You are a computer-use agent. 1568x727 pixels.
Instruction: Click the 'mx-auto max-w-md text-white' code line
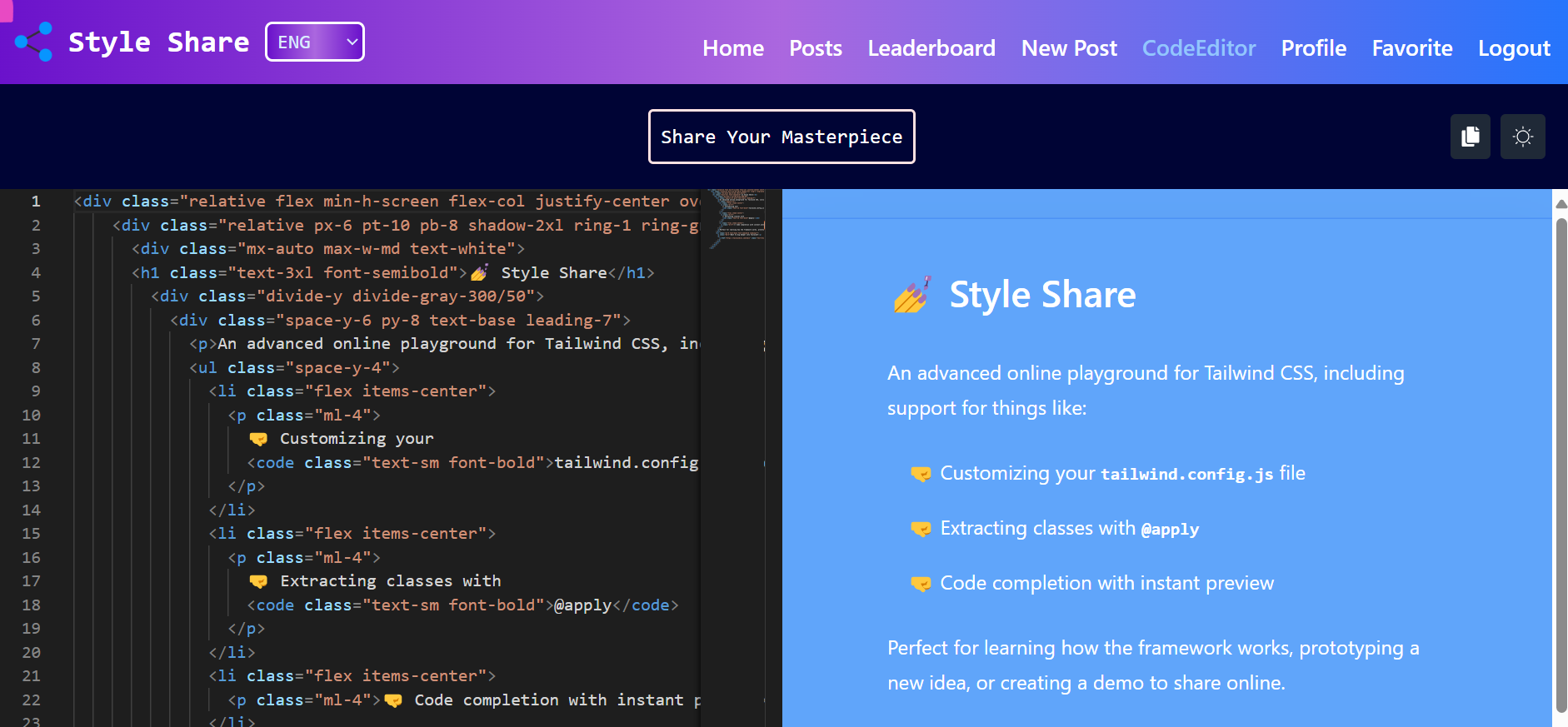328,248
